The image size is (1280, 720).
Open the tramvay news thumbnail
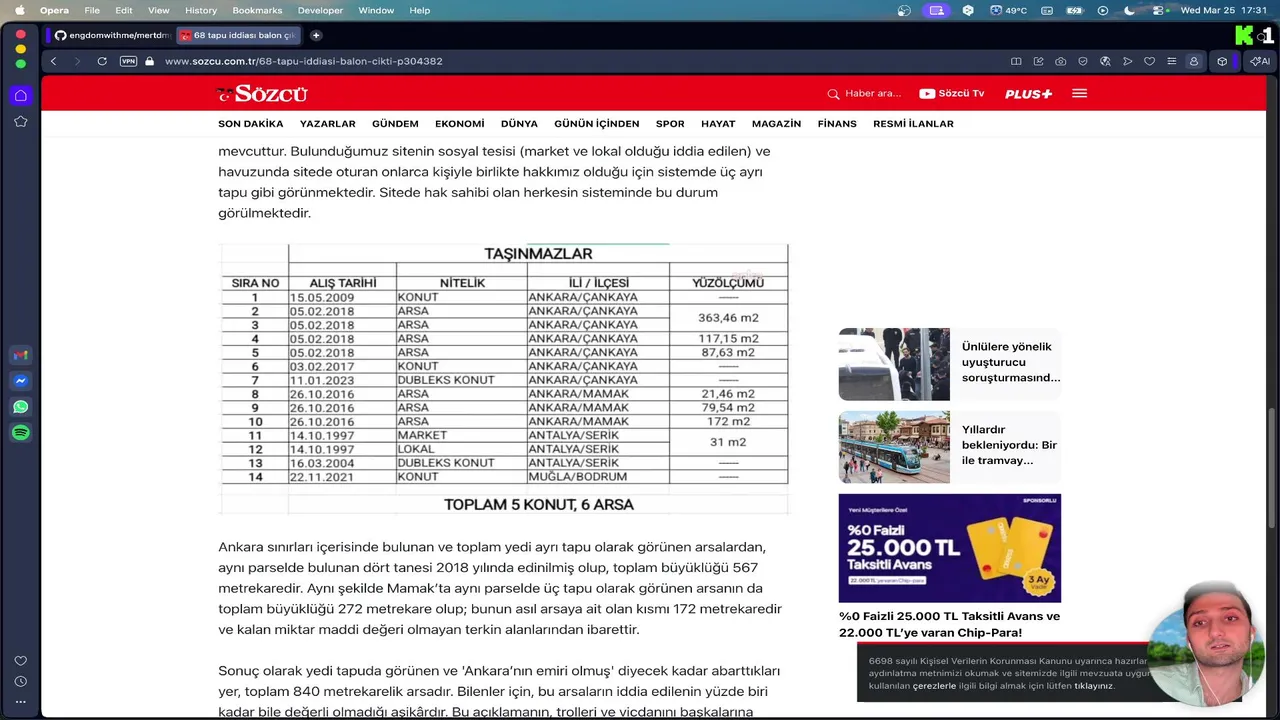(x=894, y=447)
